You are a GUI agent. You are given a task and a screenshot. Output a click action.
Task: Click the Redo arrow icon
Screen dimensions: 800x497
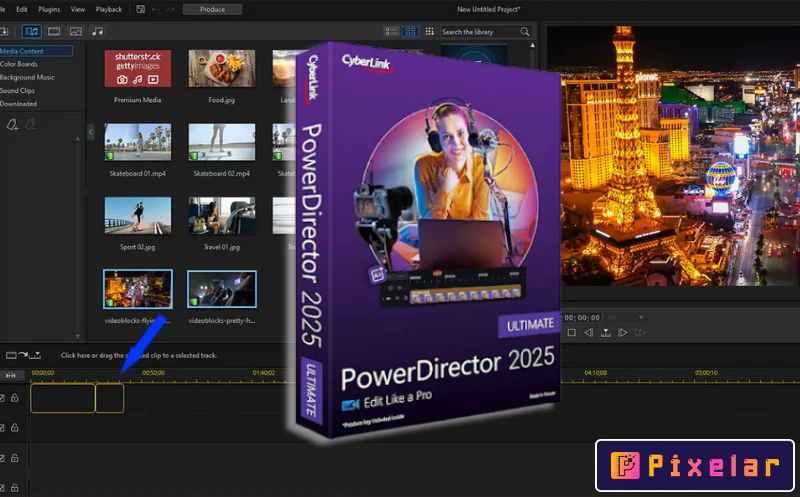tap(170, 9)
